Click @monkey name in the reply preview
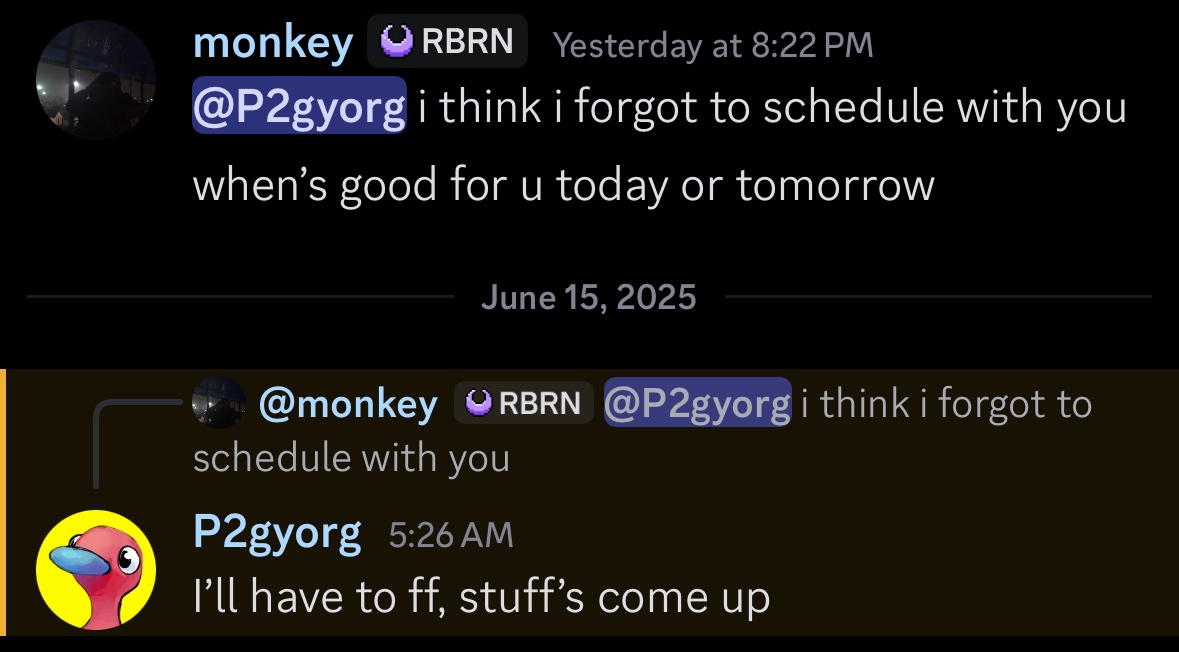 (348, 405)
